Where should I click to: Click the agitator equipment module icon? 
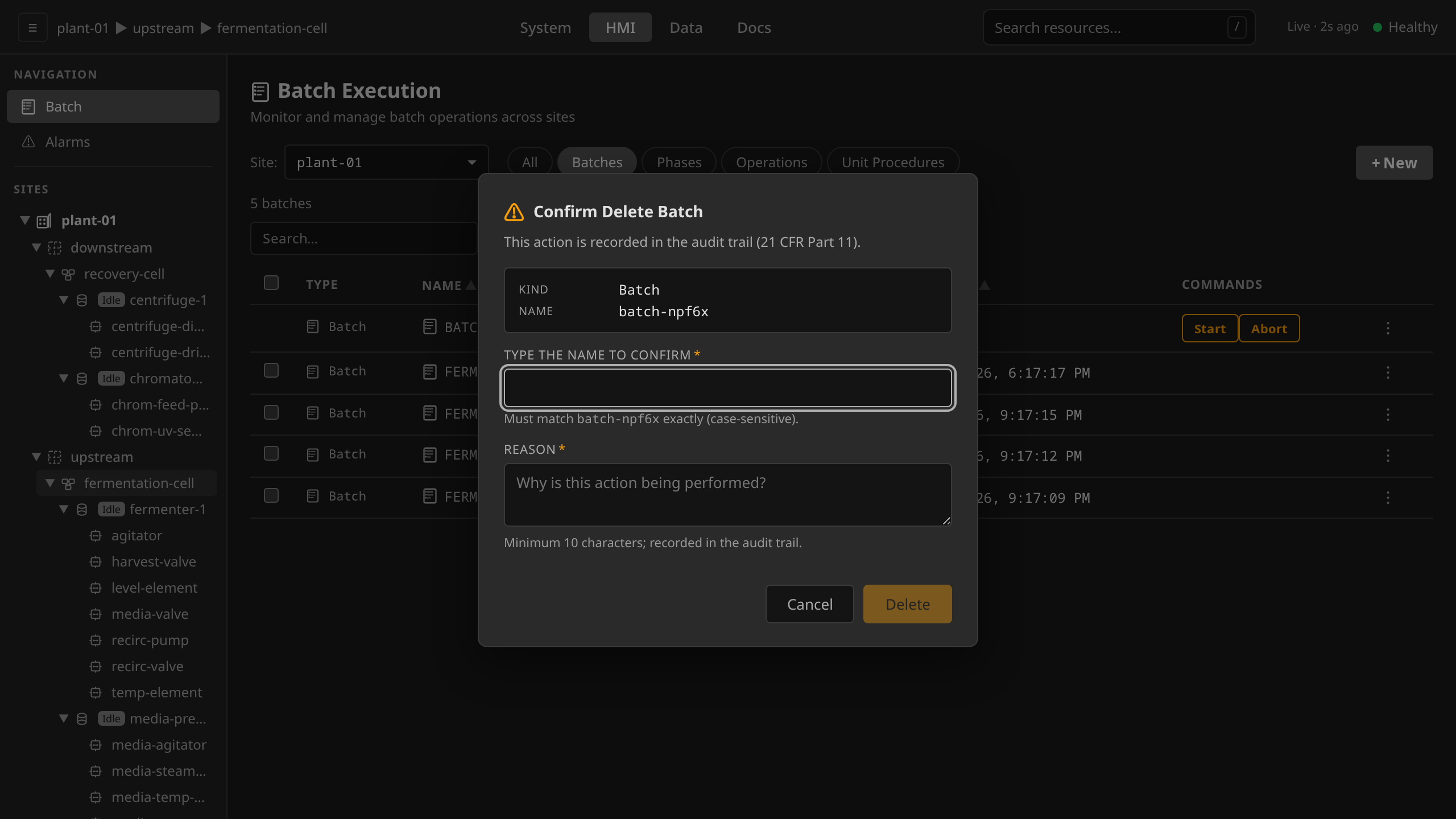(96, 536)
